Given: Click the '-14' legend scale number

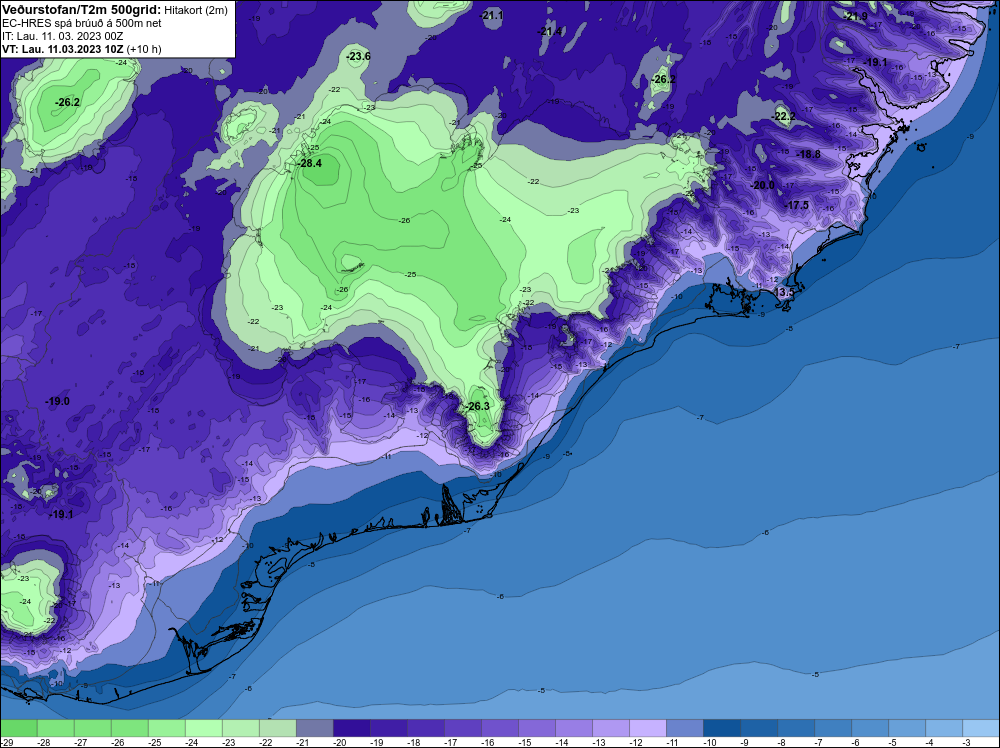Looking at the screenshot, I should click(x=562, y=742).
